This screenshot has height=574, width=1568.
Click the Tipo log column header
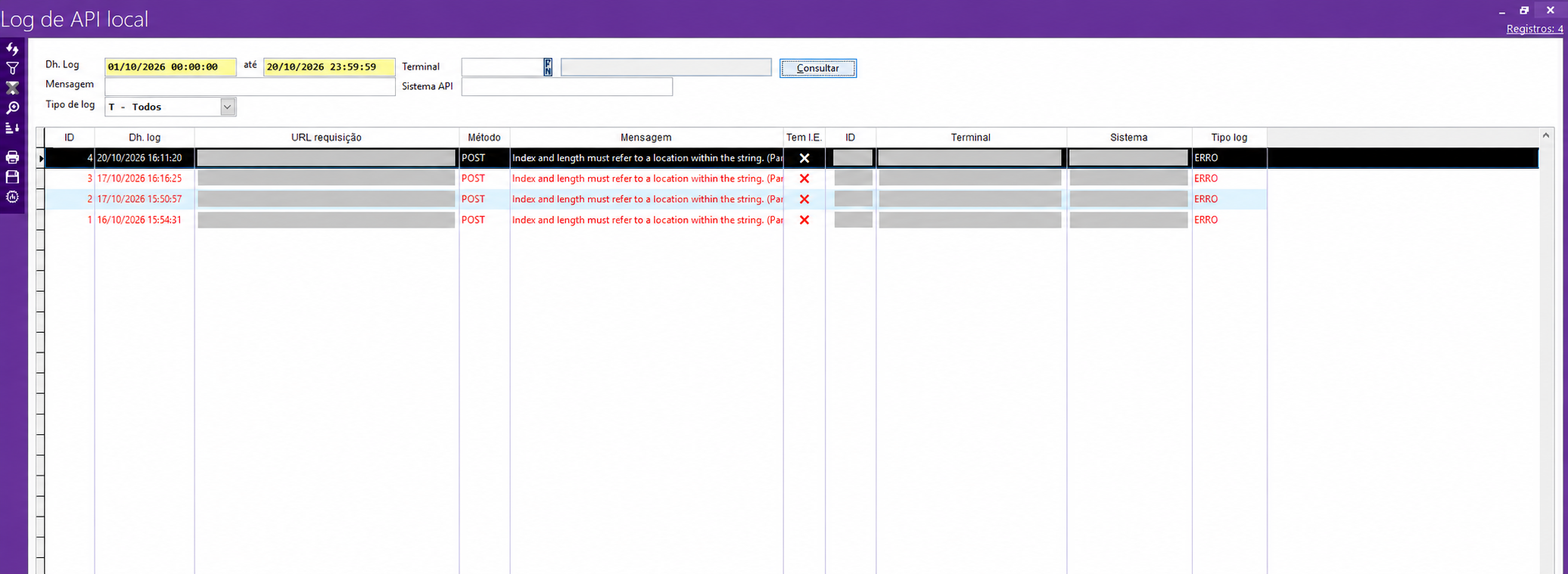coord(1230,138)
